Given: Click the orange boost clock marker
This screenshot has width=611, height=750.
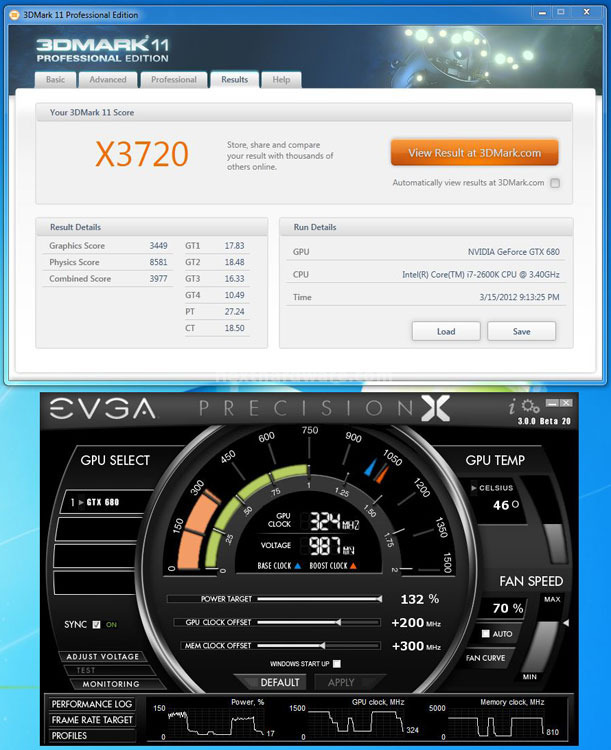Looking at the screenshot, I should click(381, 473).
